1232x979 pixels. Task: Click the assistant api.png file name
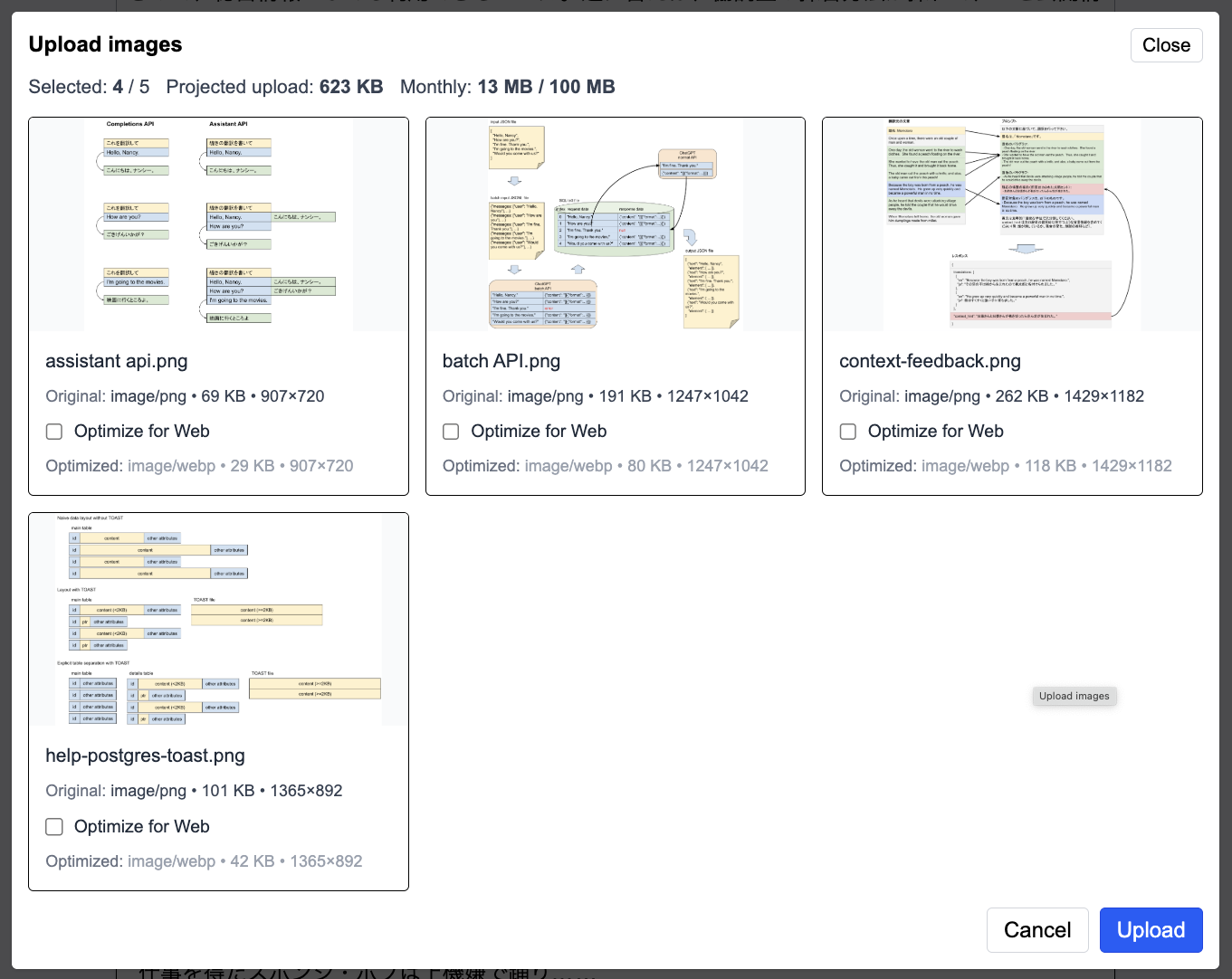[x=117, y=361]
